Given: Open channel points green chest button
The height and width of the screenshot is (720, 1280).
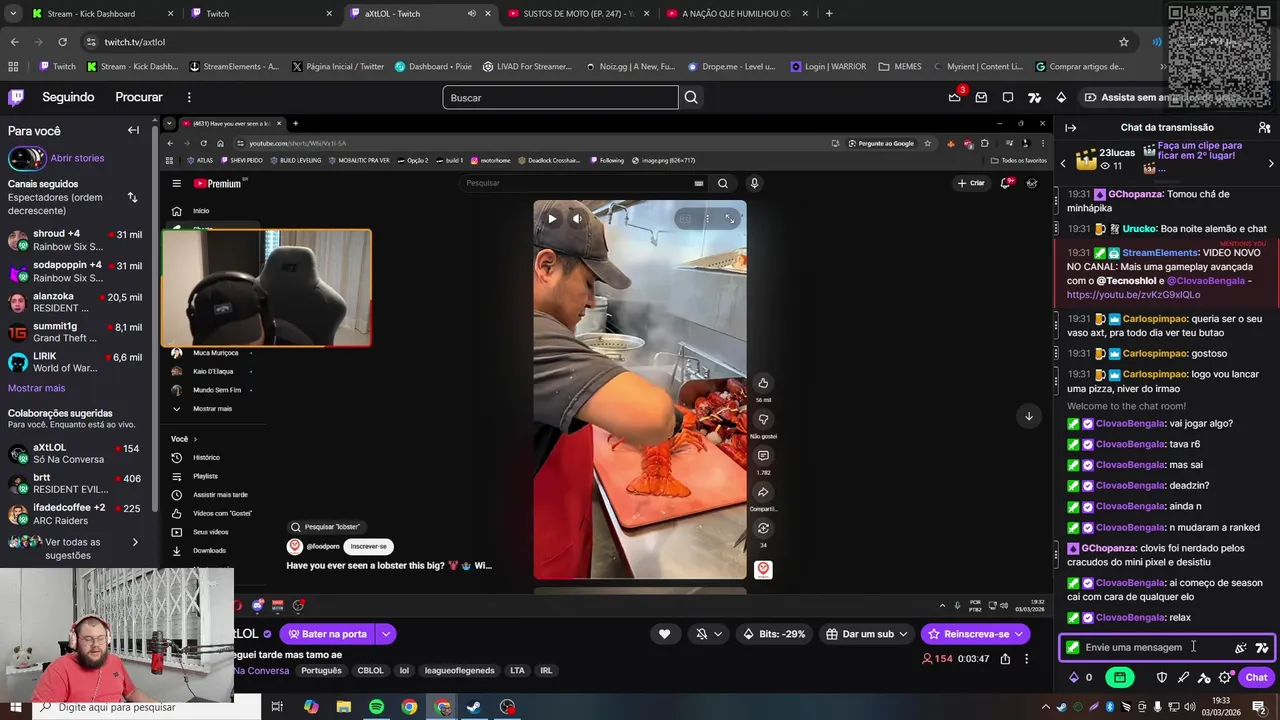Looking at the screenshot, I should 1119,677.
